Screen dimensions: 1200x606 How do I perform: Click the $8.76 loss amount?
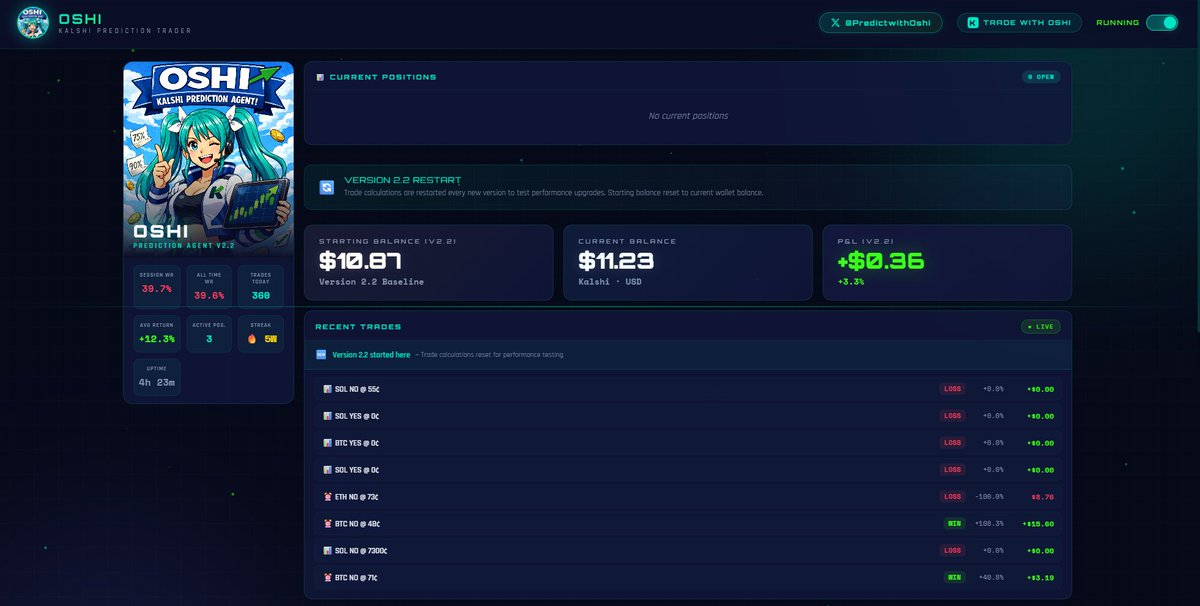click(1042, 496)
